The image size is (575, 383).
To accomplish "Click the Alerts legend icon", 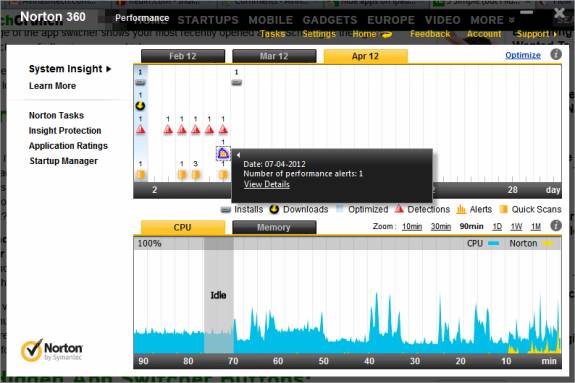I will pyautogui.click(x=461, y=209).
